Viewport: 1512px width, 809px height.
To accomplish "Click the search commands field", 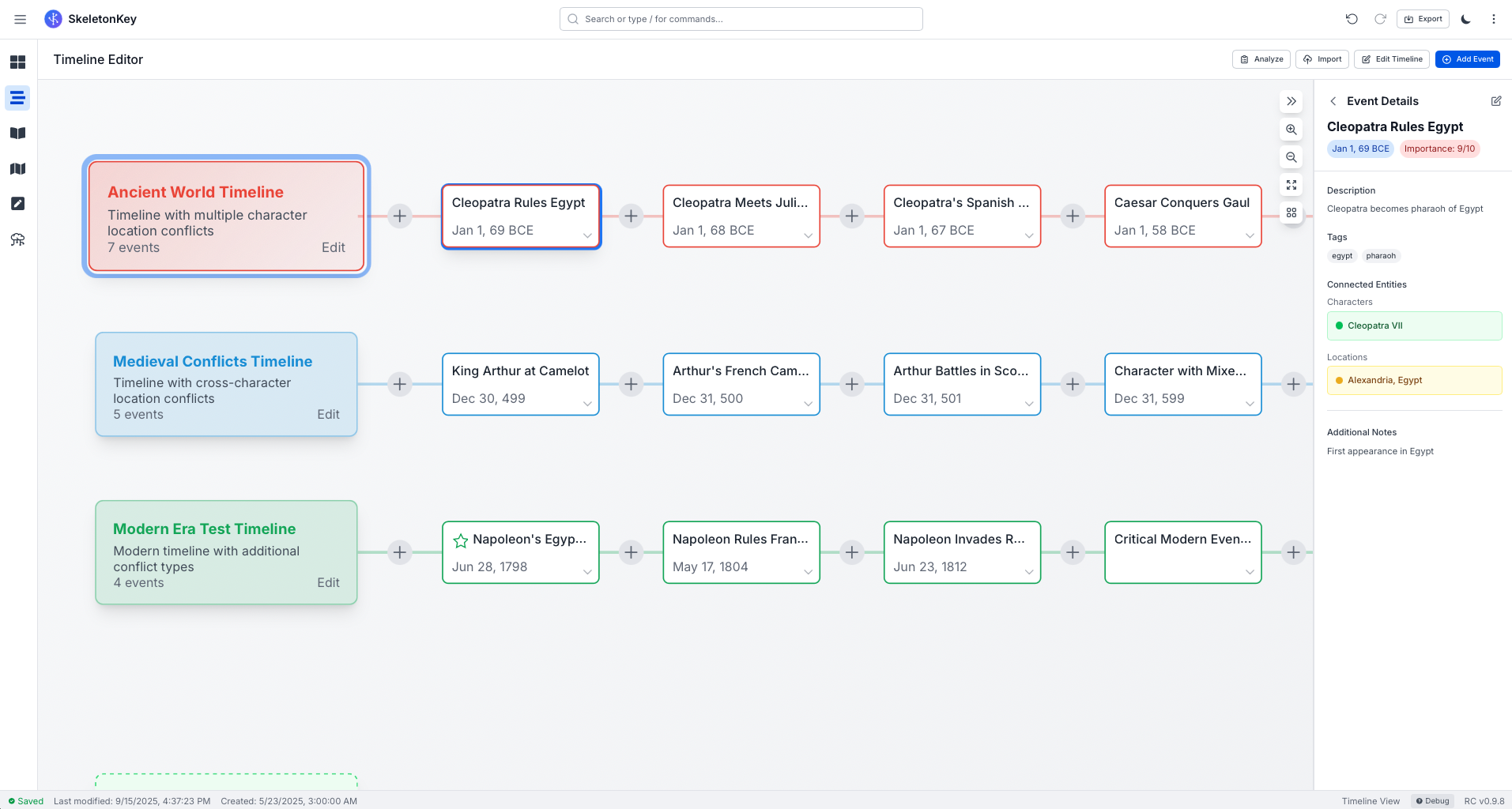I will tap(740, 18).
